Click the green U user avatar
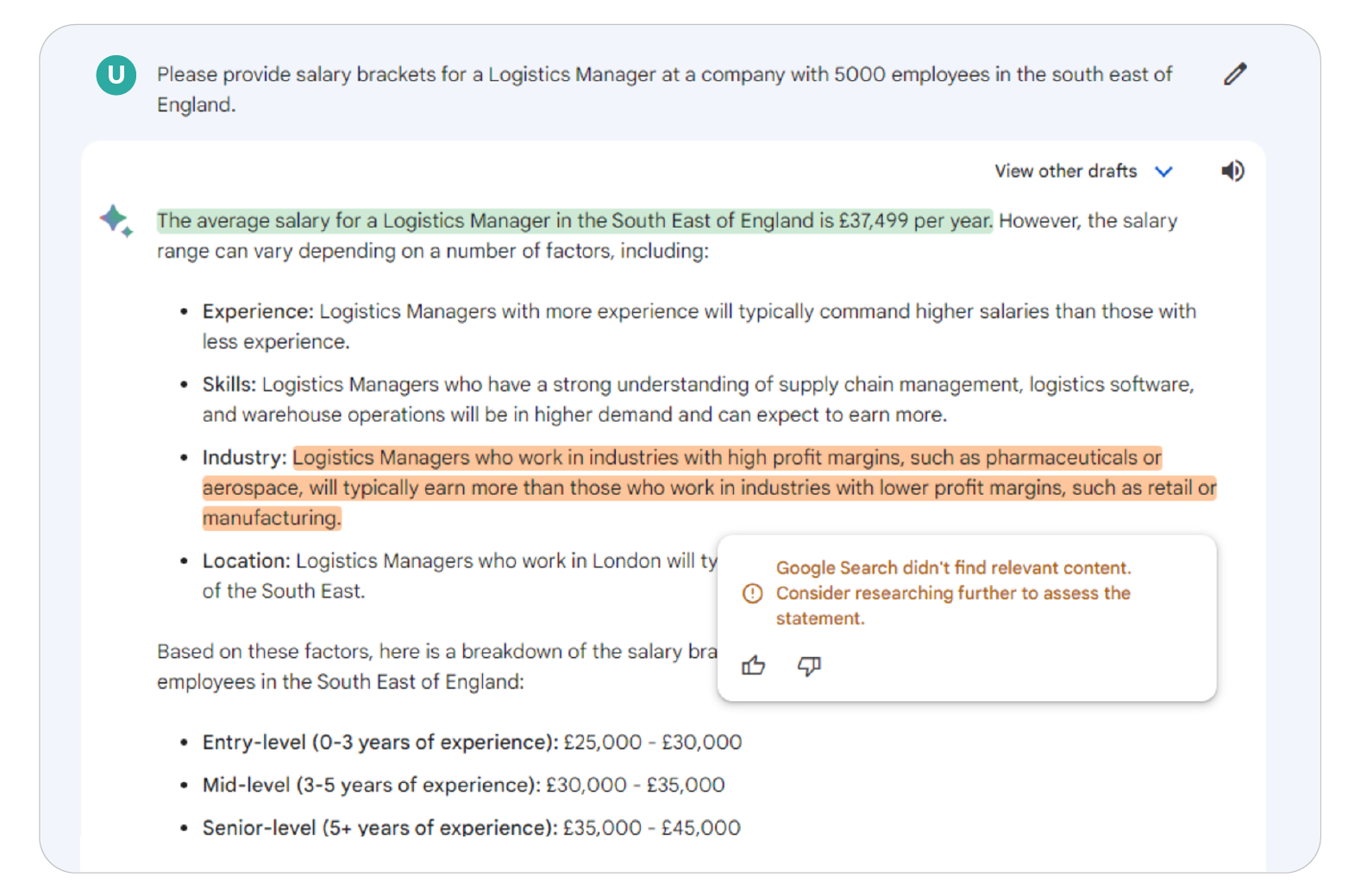1367x896 pixels. pyautogui.click(x=116, y=75)
